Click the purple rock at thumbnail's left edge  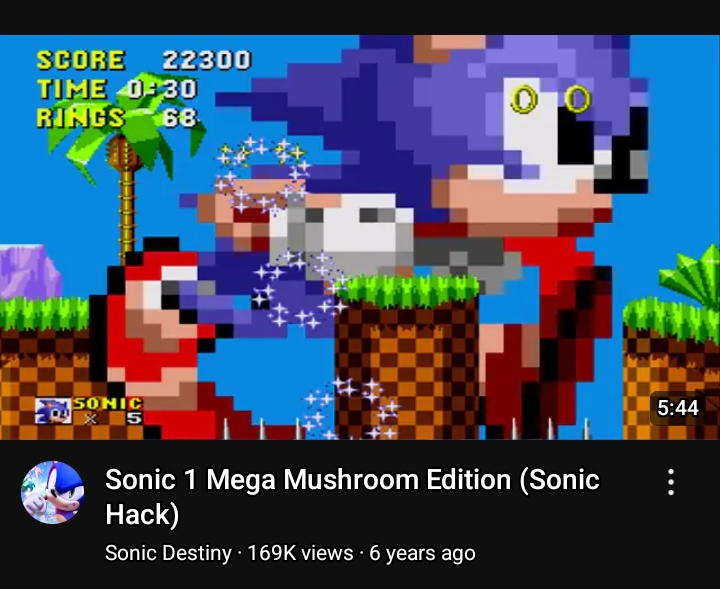coord(30,272)
